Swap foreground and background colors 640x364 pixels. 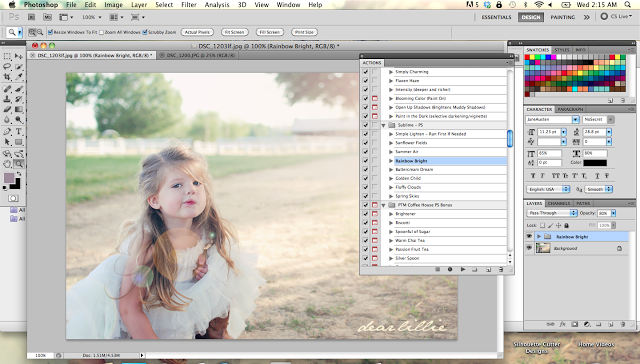[19, 174]
